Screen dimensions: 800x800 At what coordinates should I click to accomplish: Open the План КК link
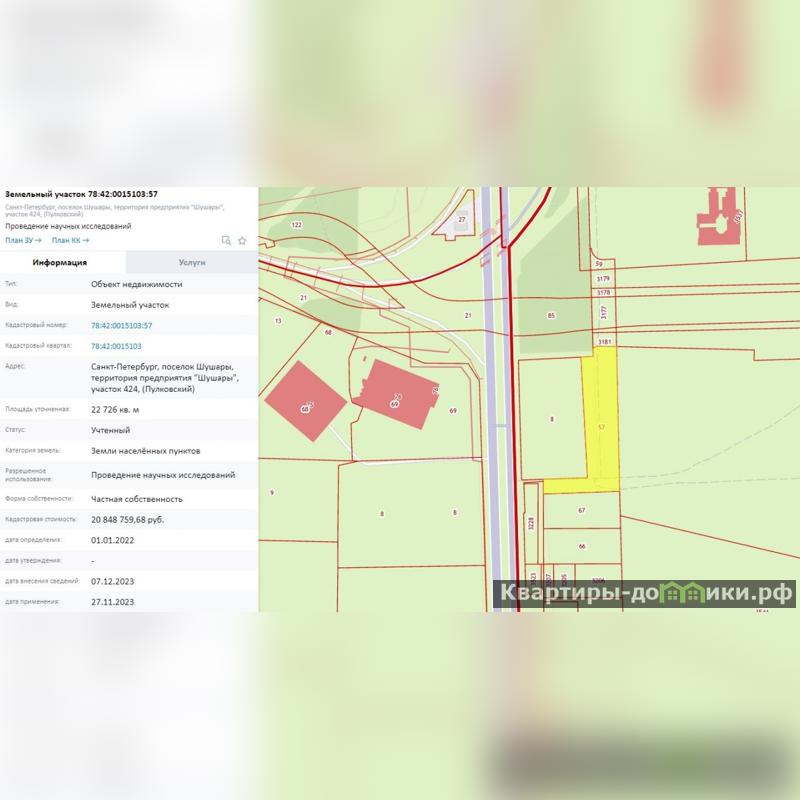70,240
